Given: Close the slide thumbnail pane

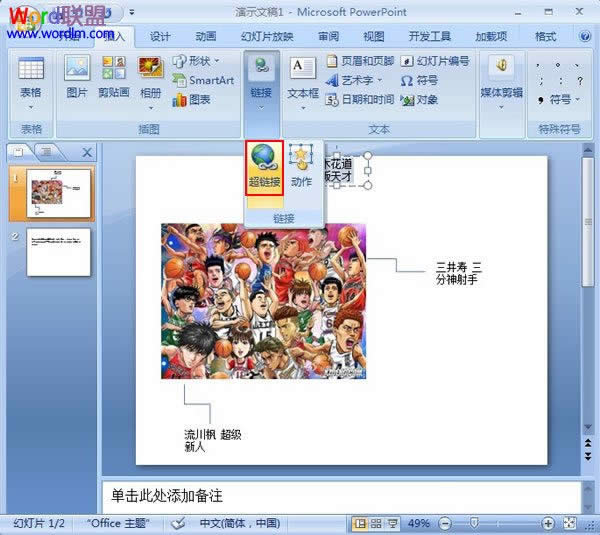Looking at the screenshot, I should pos(87,153).
